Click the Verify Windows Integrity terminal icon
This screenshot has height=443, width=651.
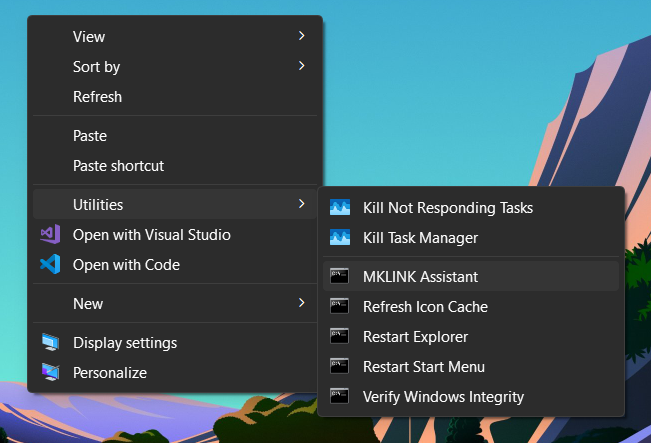(340, 397)
